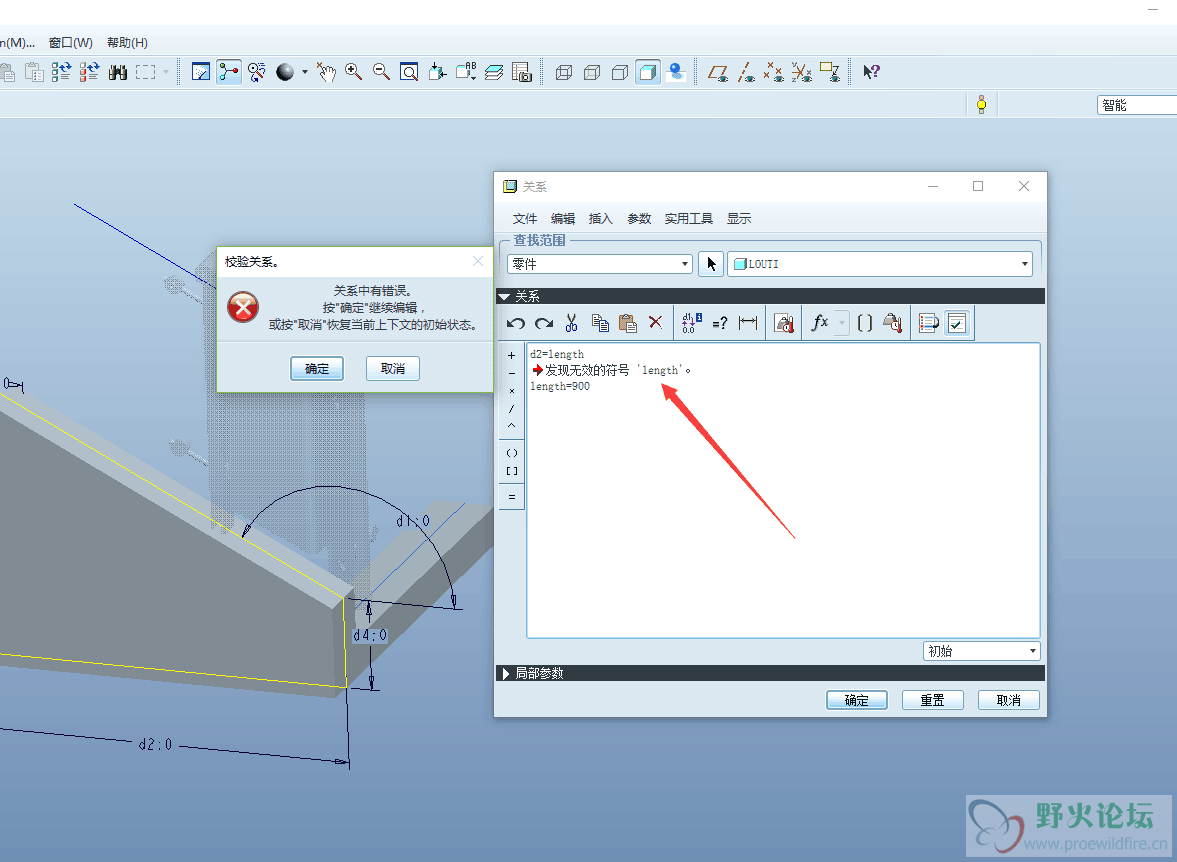This screenshot has width=1177, height=862.
Task: Open the 插入 menu in Relations dialog
Action: coord(601,219)
